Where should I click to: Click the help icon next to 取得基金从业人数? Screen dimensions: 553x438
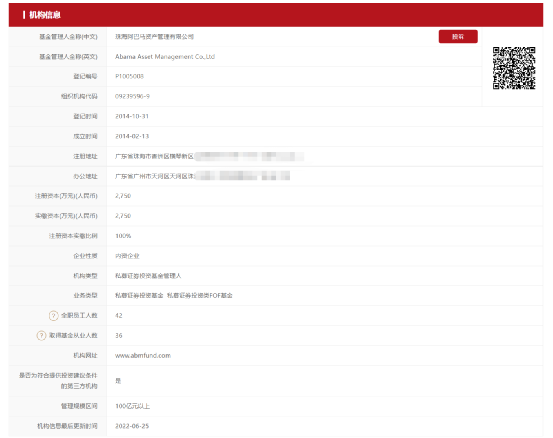tap(41, 335)
